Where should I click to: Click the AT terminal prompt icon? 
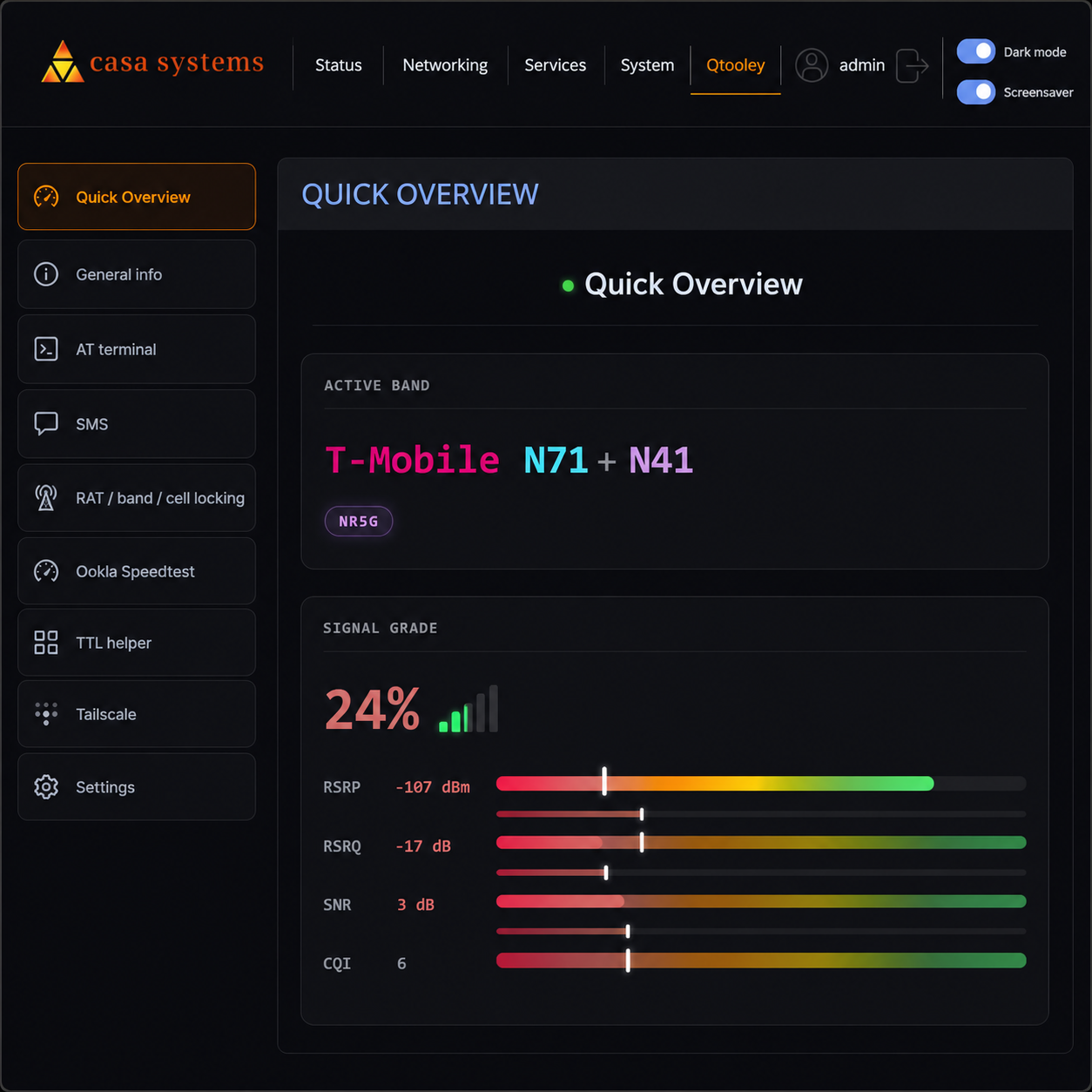[46, 349]
